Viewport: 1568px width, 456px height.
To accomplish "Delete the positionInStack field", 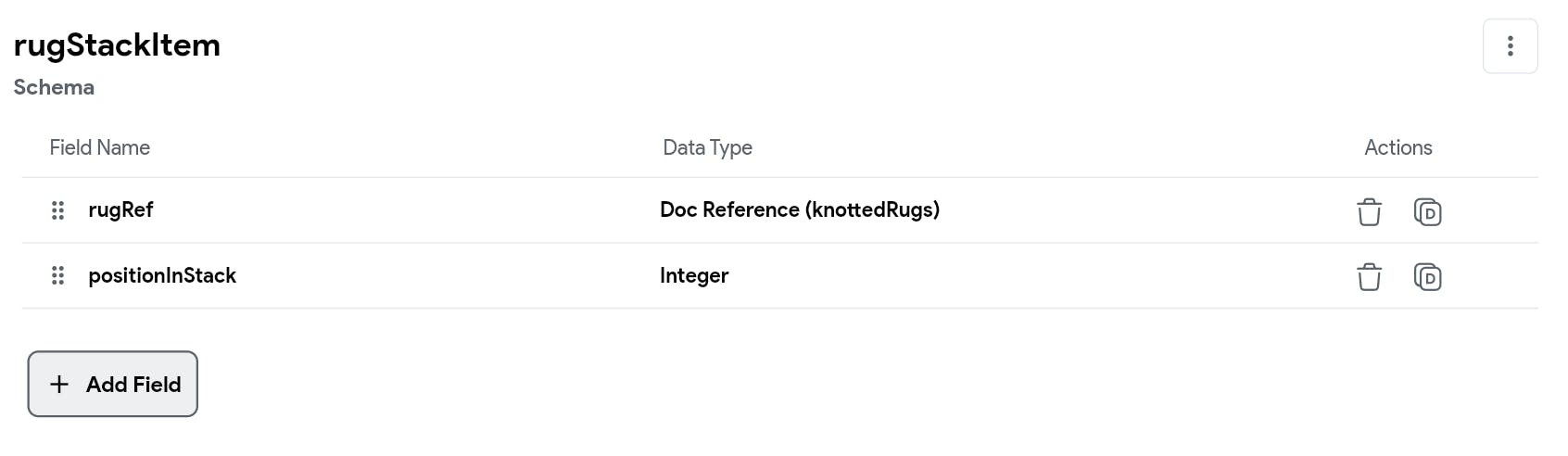I will pyautogui.click(x=1369, y=276).
